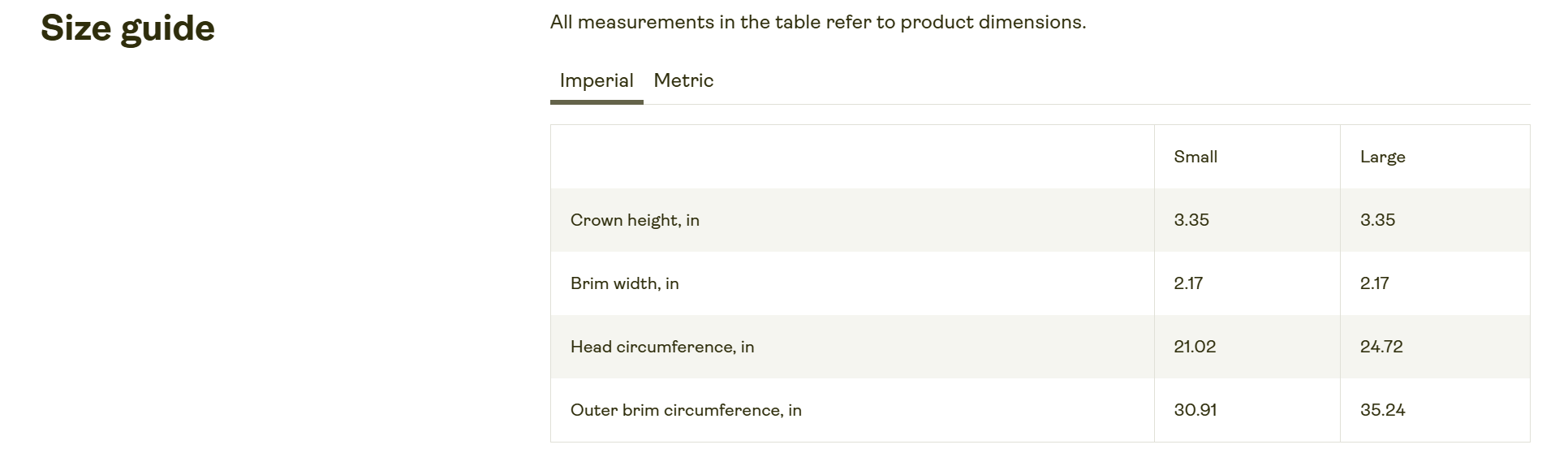Click the Large head circumference value 24.72
This screenshot has width=1568, height=475.
[1381, 347]
